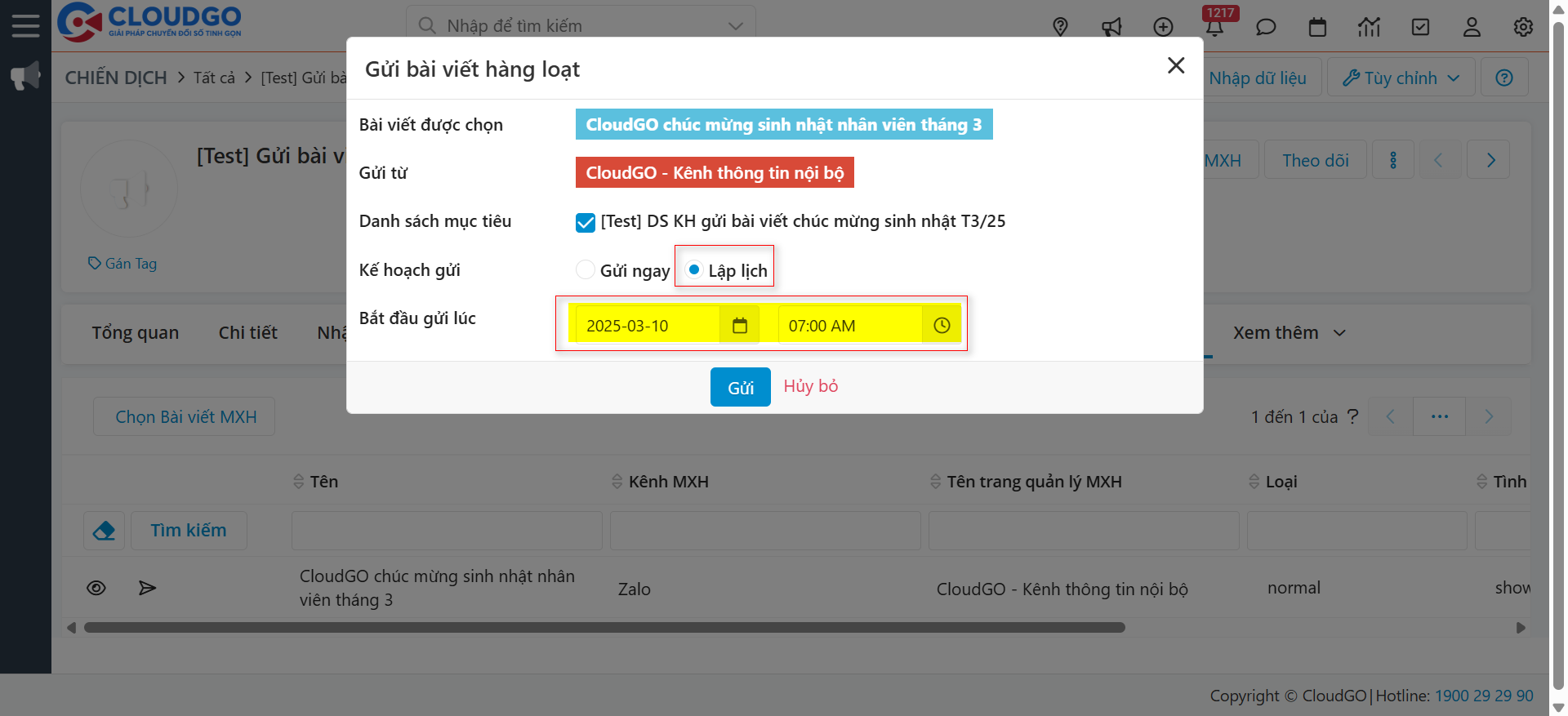Image resolution: width=1568 pixels, height=716 pixels.
Task: Go to previous list page arrow
Action: tap(1390, 416)
